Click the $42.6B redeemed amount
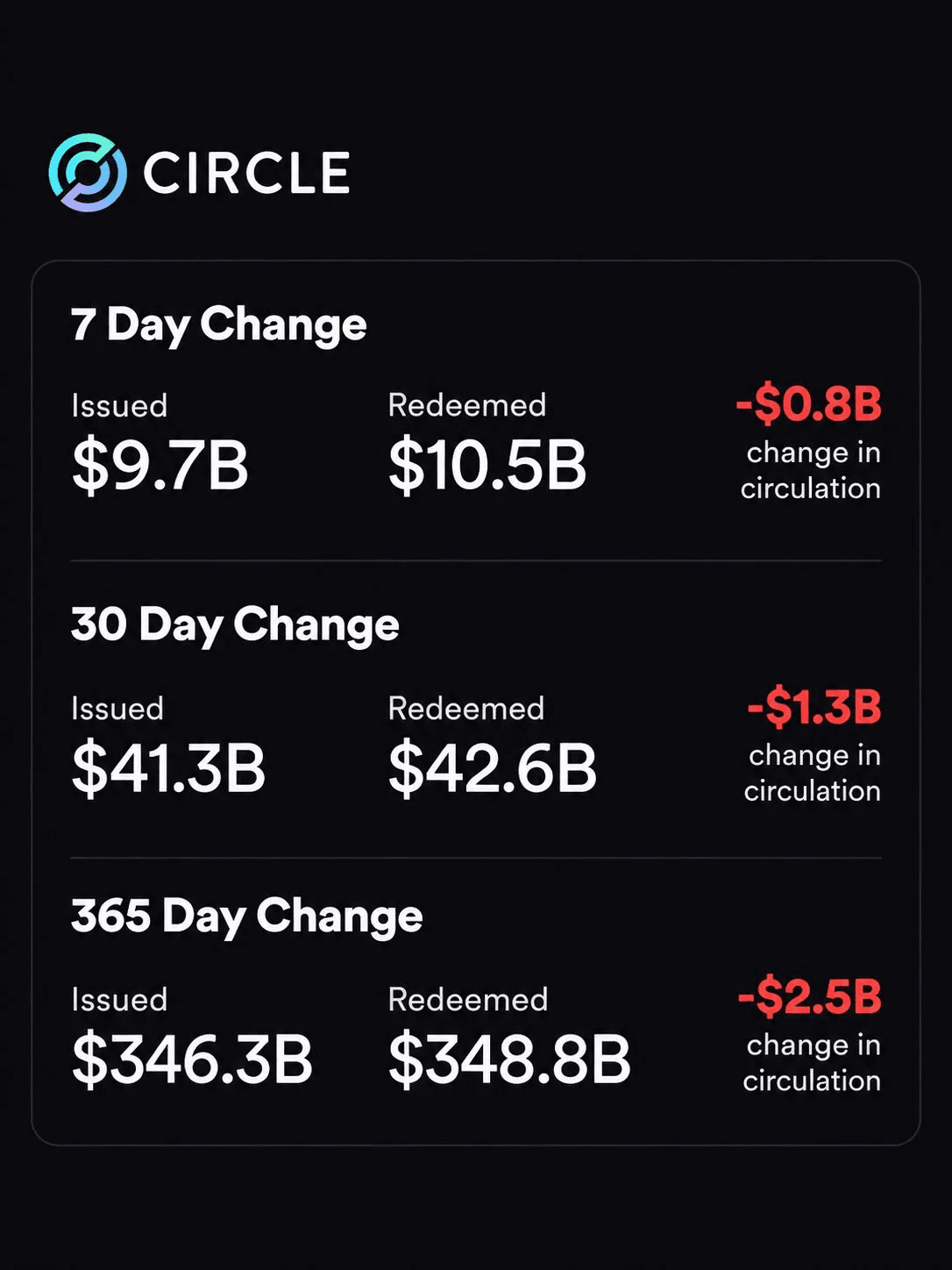952x1270 pixels. pyautogui.click(x=493, y=768)
